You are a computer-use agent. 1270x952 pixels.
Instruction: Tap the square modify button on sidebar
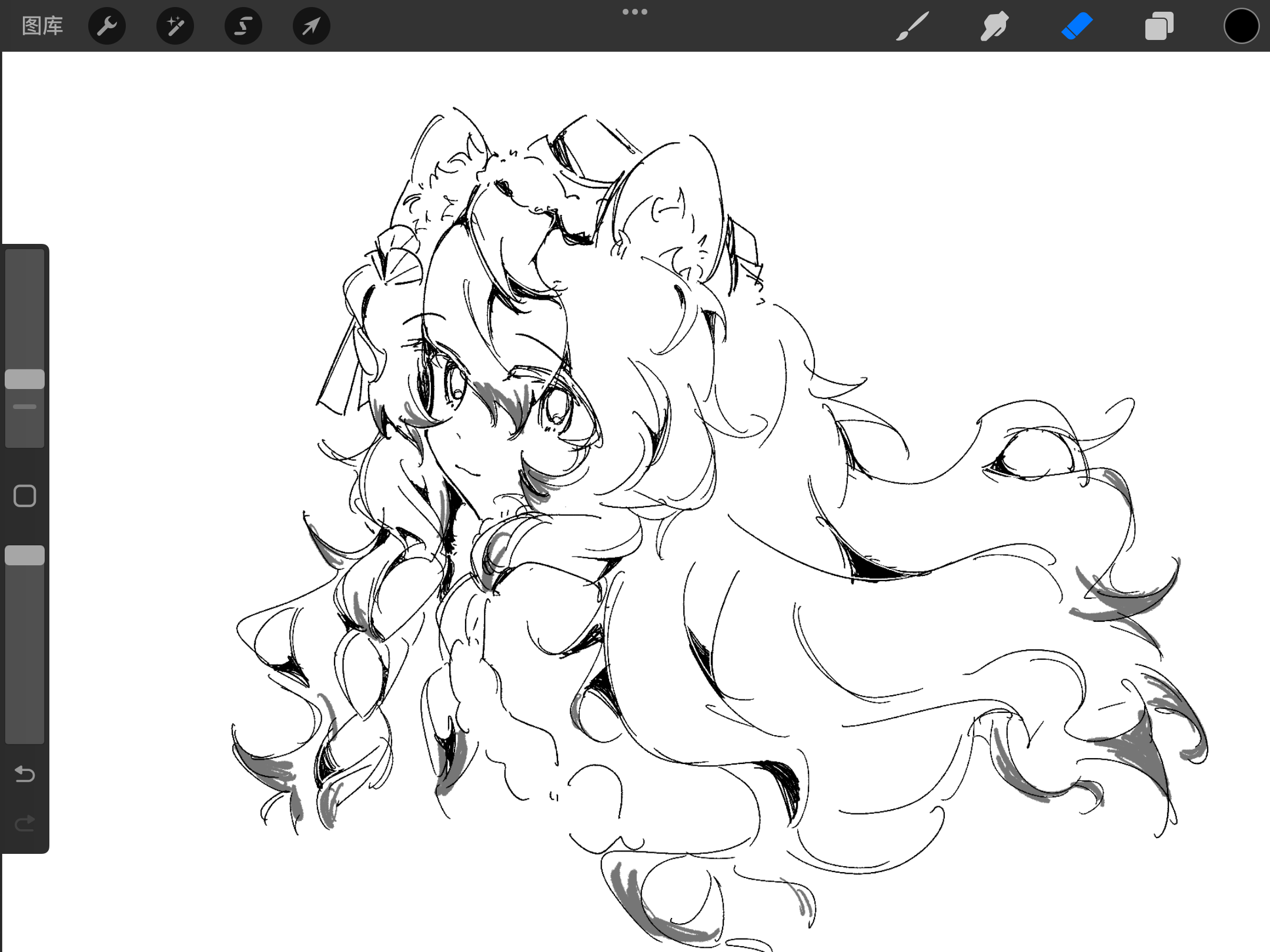[x=25, y=496]
